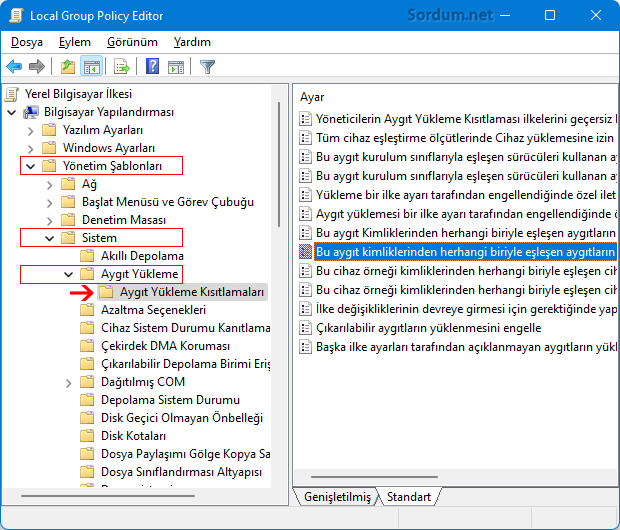Click the Yerel Bilgisayar İlkesi scroll icon
The width and height of the screenshot is (620, 530).
(x=12, y=94)
